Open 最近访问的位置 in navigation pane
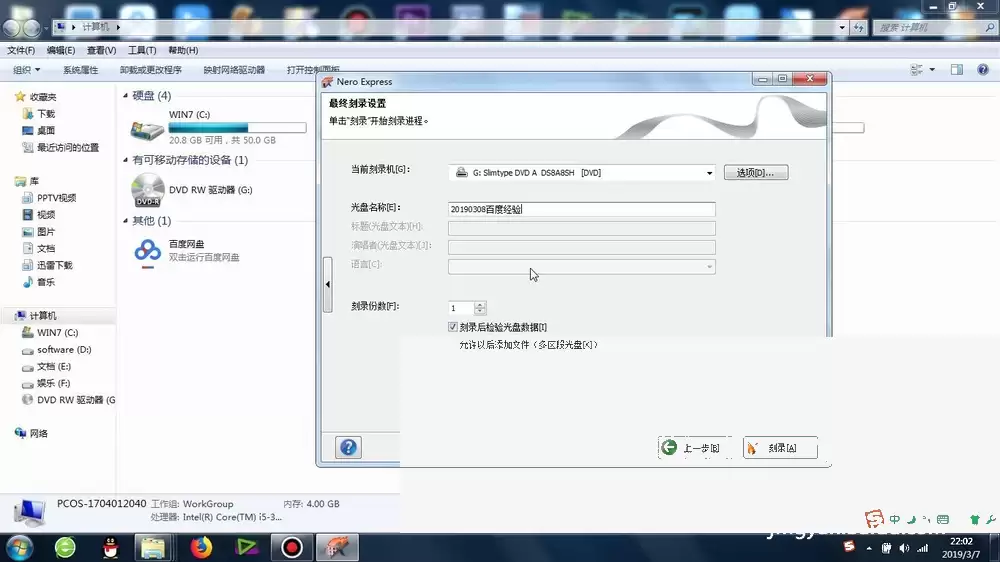Image resolution: width=1000 pixels, height=562 pixels. coord(68,147)
